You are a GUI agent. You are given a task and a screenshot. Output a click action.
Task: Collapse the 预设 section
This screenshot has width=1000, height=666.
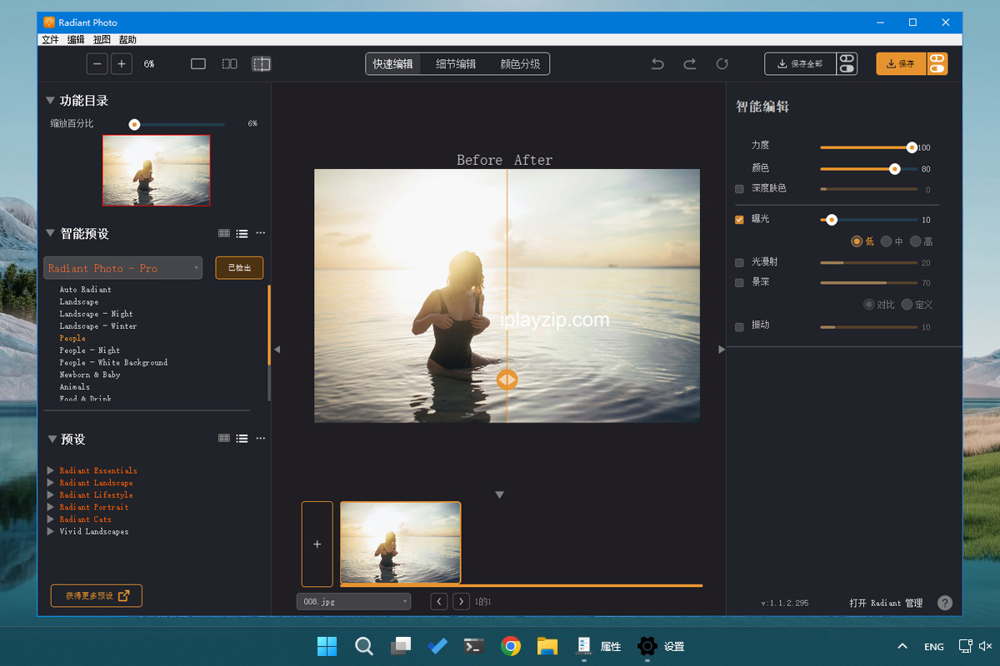point(52,439)
